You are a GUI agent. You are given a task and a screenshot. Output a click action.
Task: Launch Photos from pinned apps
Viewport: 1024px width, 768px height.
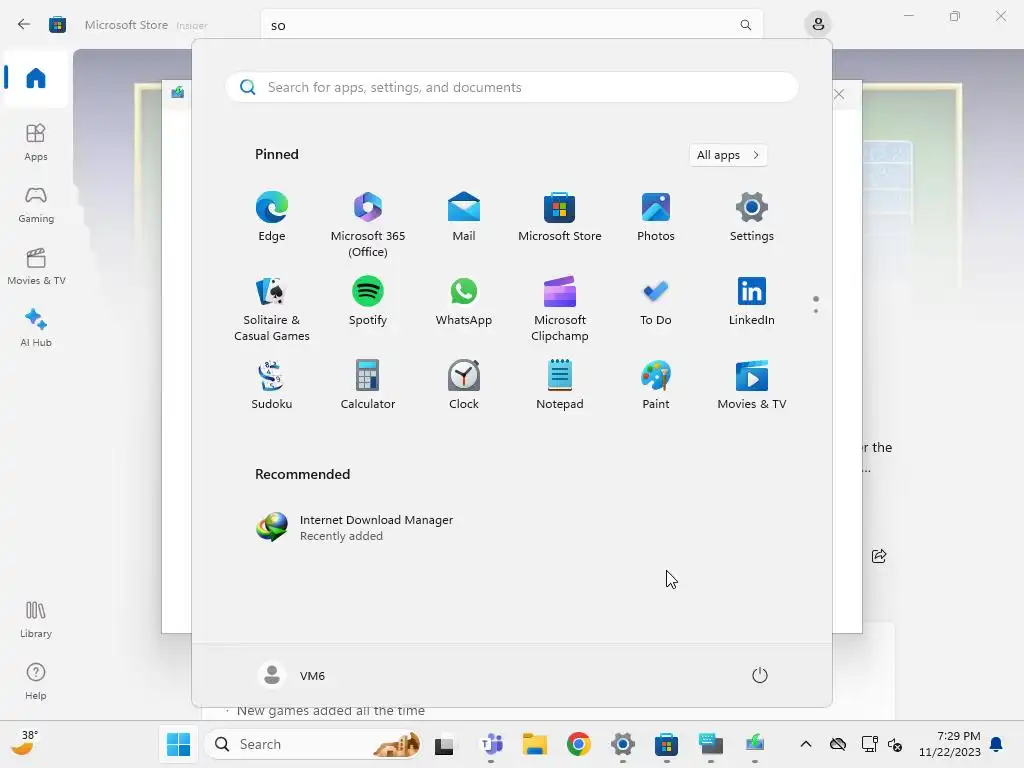tap(656, 216)
